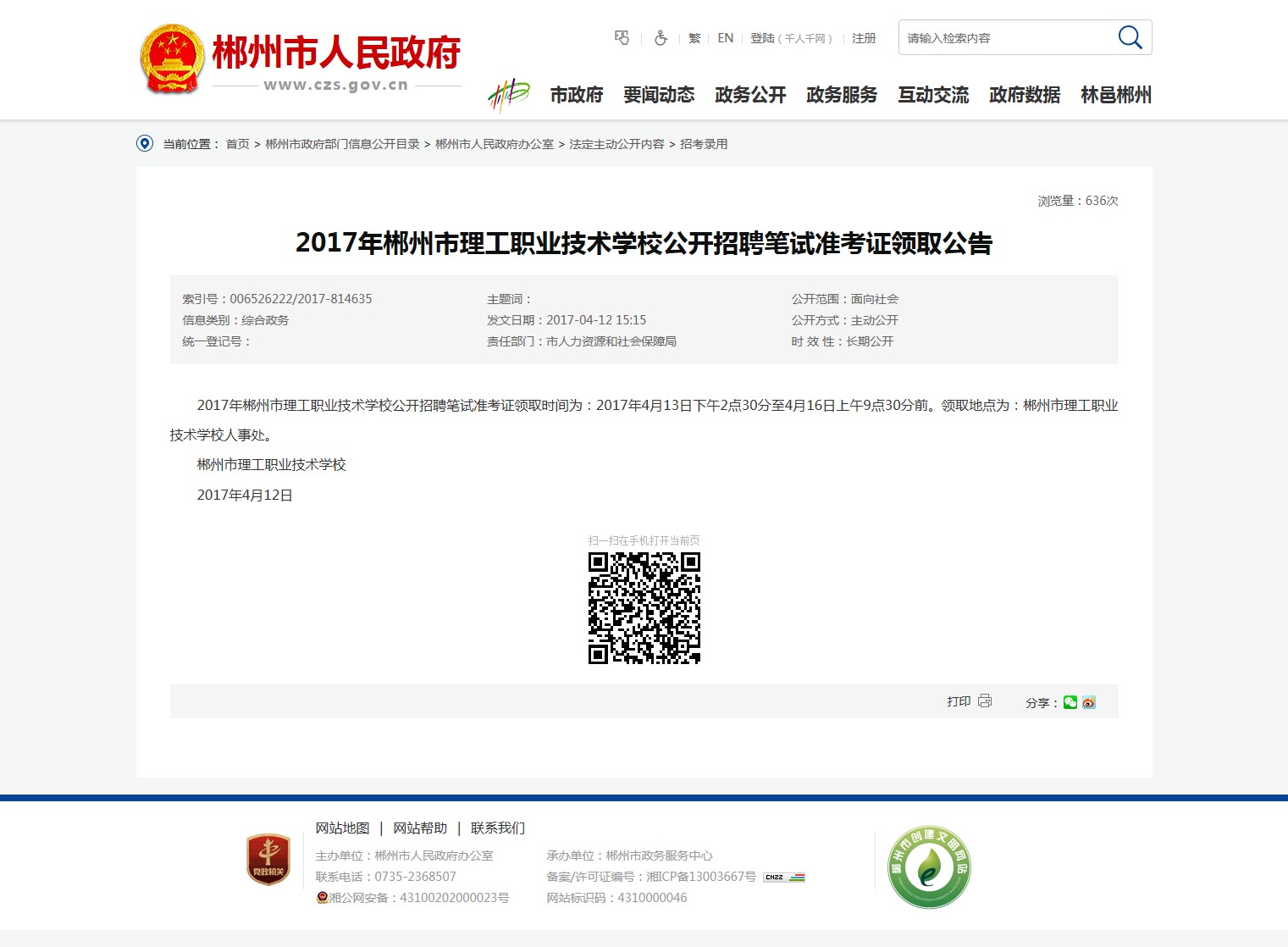Click the 浏览量：636次 view count
This screenshot has width=1288, height=947.
tap(1078, 201)
